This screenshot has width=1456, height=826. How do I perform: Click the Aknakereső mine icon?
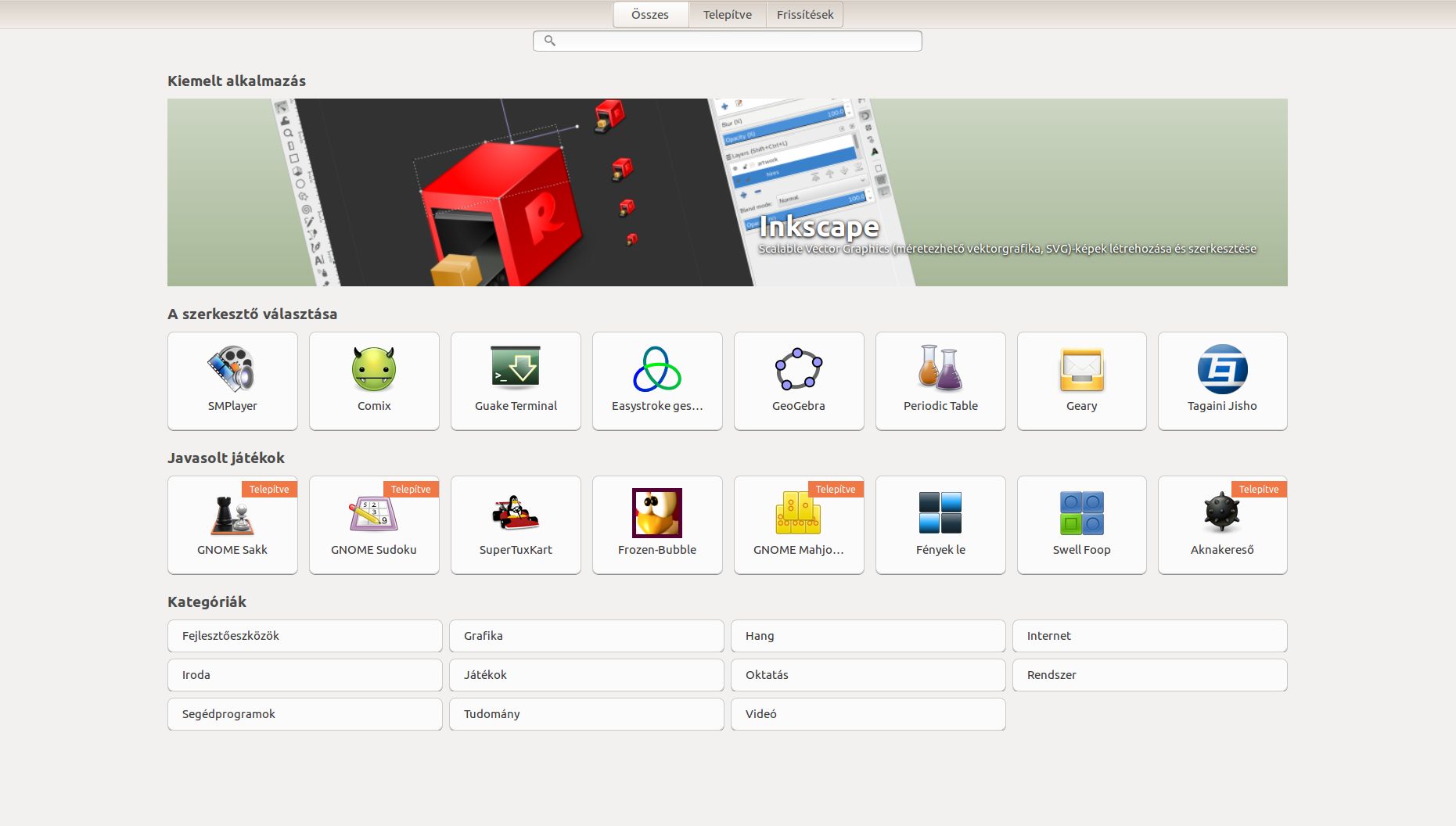coord(1223,513)
